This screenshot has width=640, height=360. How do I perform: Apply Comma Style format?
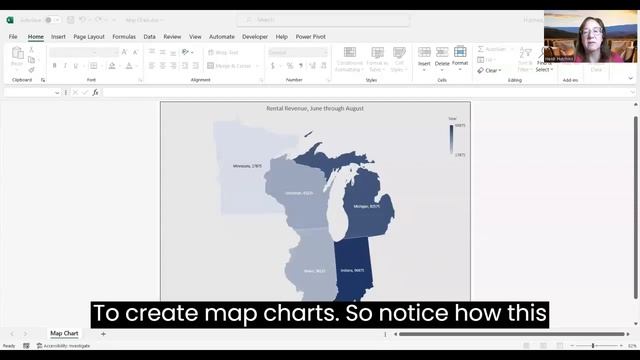point(301,66)
